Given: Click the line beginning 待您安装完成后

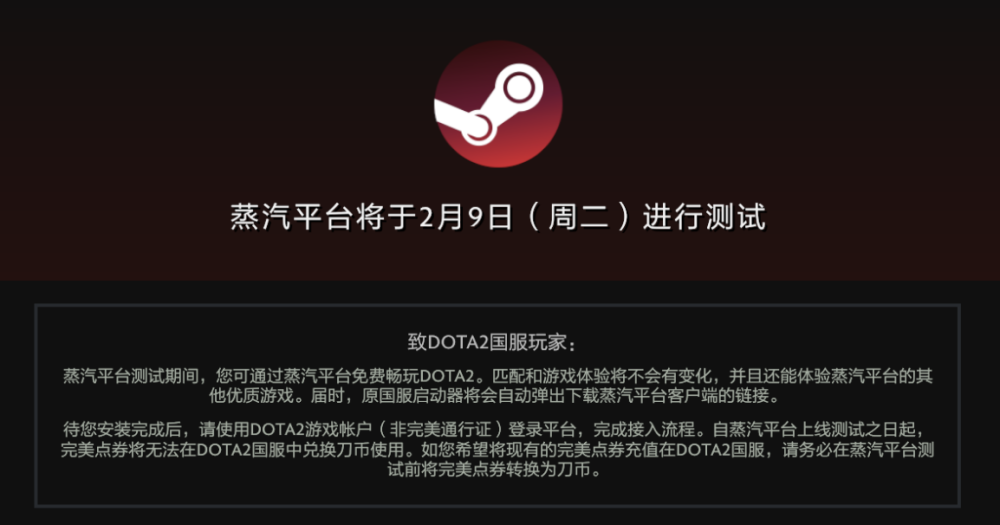Looking at the screenshot, I should pyautogui.click(x=494, y=429).
